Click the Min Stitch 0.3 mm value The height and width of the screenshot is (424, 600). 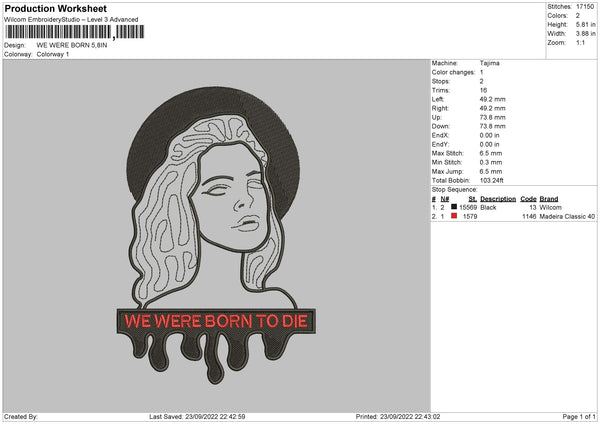click(x=491, y=162)
